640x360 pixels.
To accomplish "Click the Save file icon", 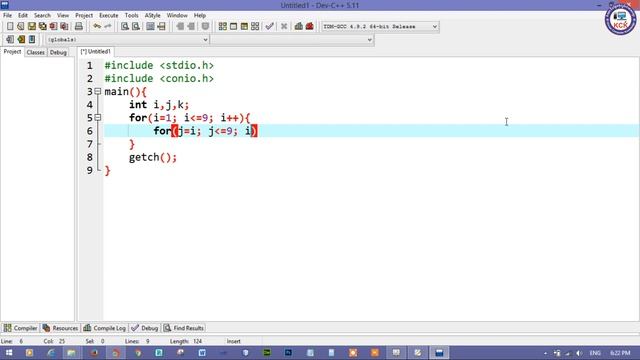I will coord(32,27).
